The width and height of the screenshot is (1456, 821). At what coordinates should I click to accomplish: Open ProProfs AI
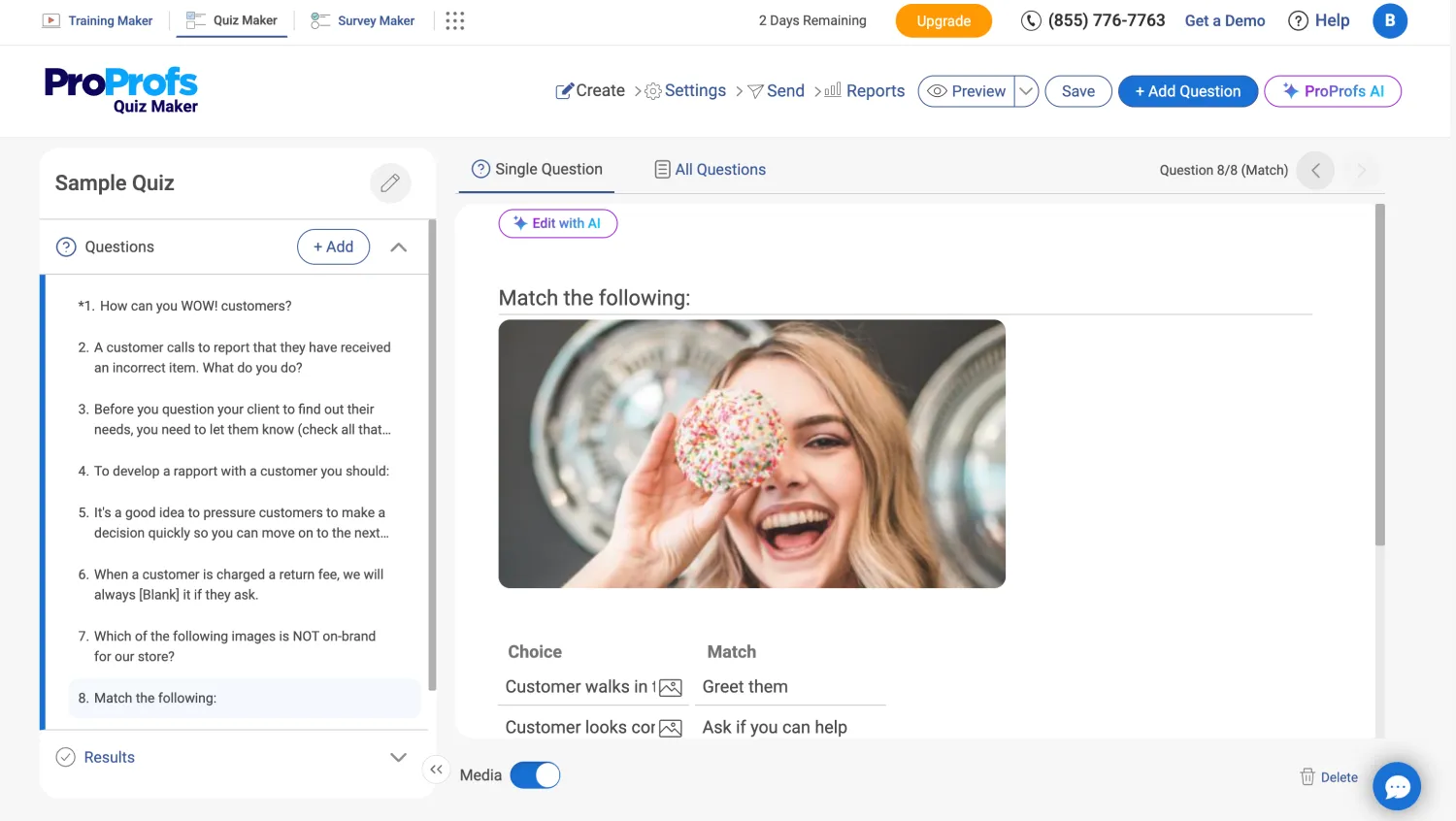1332,90
